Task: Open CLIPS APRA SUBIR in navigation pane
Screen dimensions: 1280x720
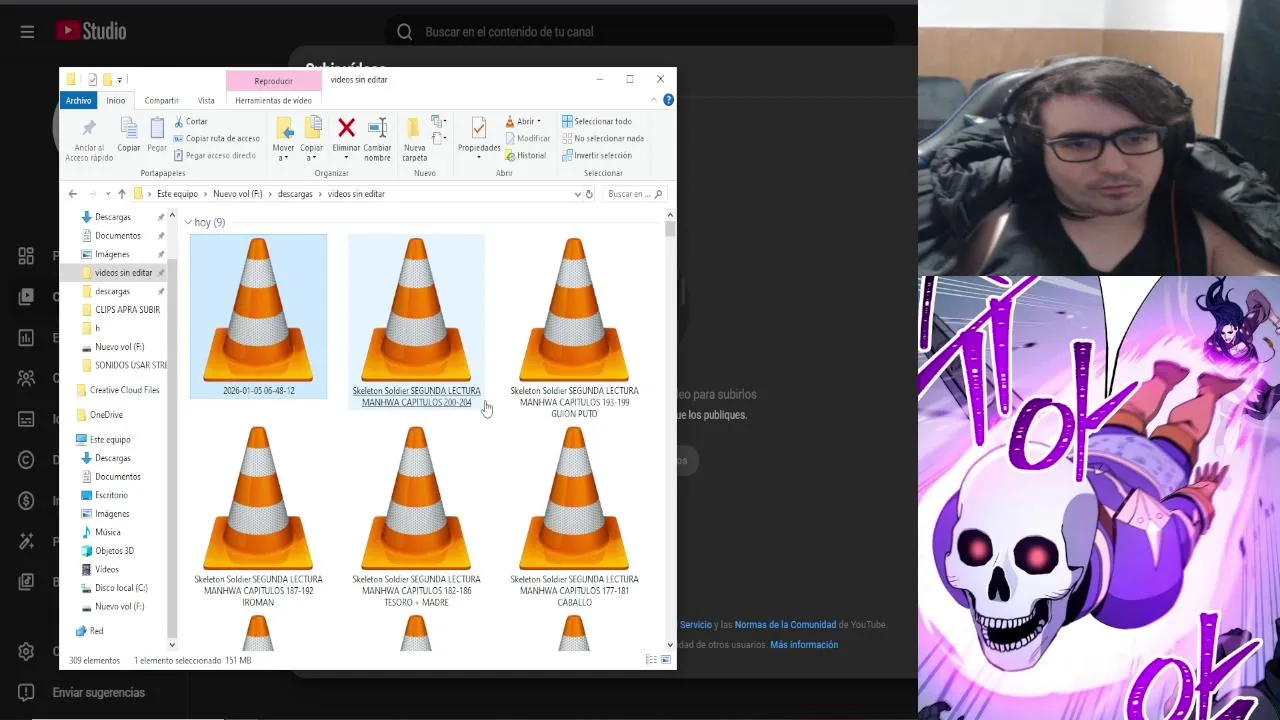Action: (x=127, y=310)
